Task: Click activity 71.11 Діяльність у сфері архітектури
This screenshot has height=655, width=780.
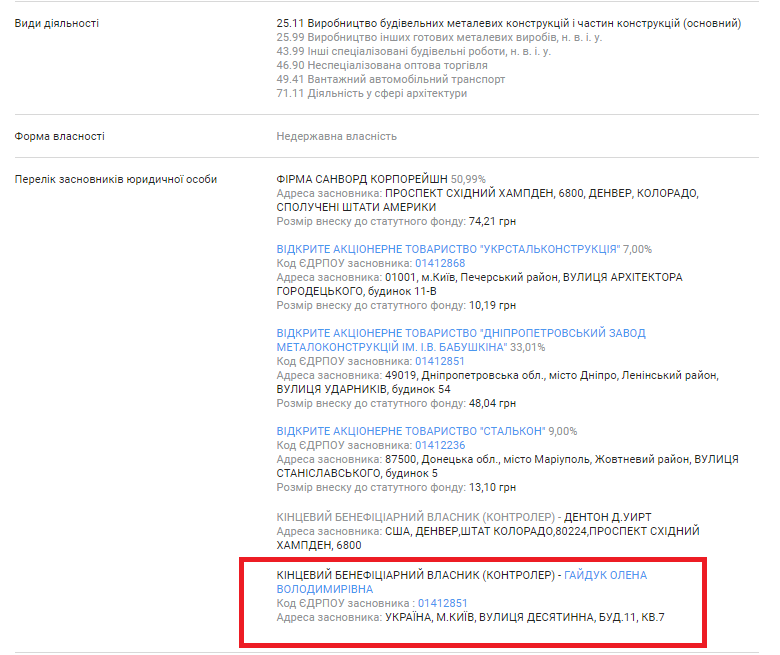Action: 372,93
